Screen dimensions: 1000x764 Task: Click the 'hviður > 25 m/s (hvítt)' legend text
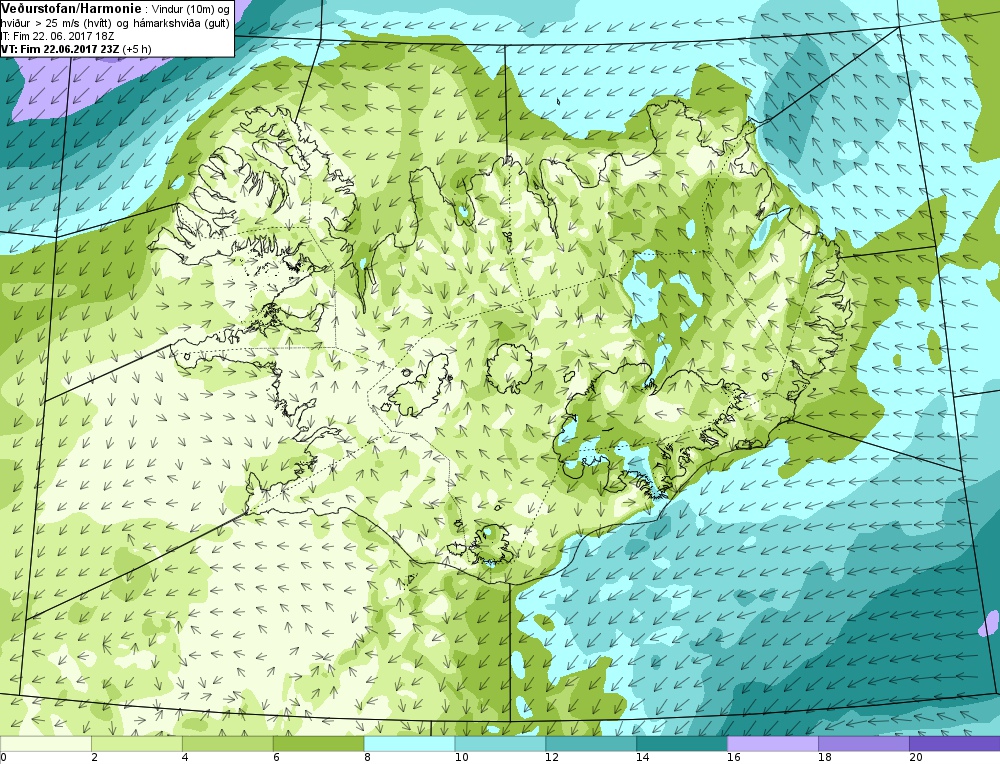coord(54,24)
